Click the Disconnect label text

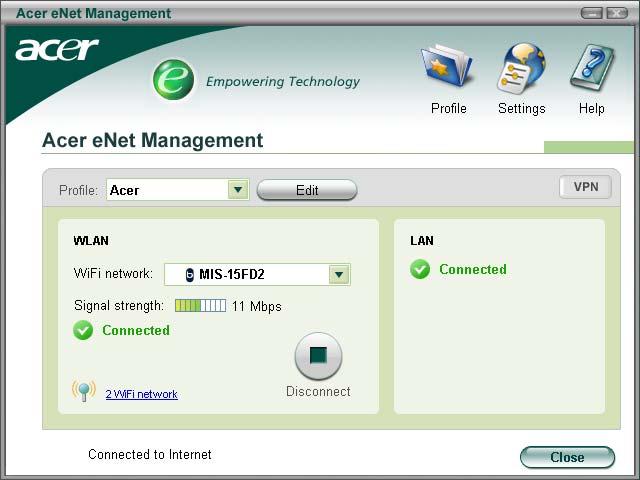click(318, 391)
